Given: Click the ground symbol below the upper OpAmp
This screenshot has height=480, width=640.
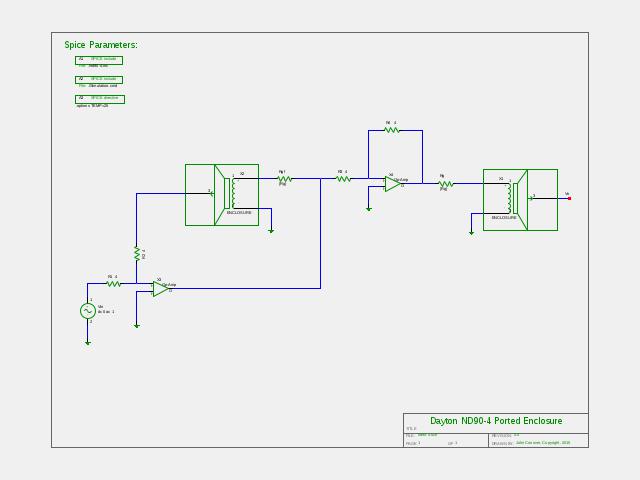Looking at the screenshot, I should [x=369, y=209].
